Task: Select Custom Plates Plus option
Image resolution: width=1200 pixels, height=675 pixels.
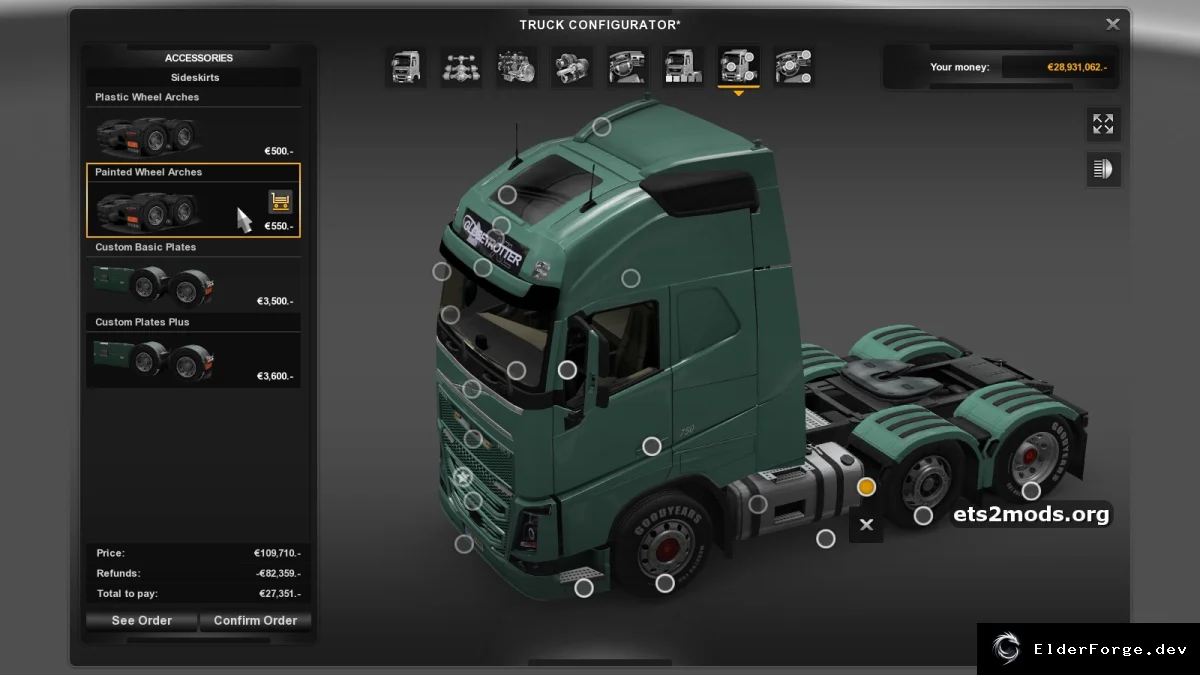Action: tap(193, 351)
